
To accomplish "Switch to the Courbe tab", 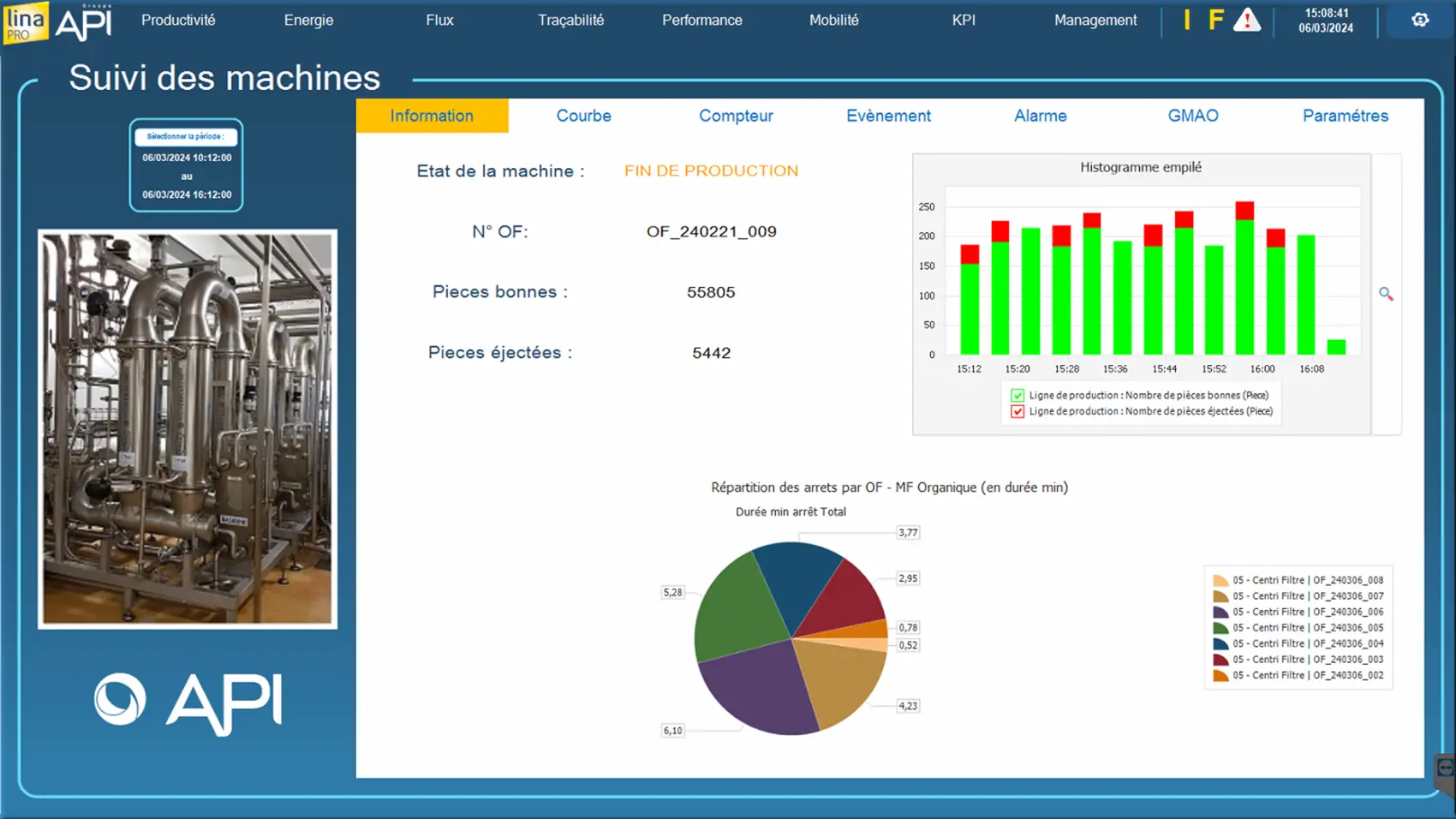I will click(x=583, y=116).
